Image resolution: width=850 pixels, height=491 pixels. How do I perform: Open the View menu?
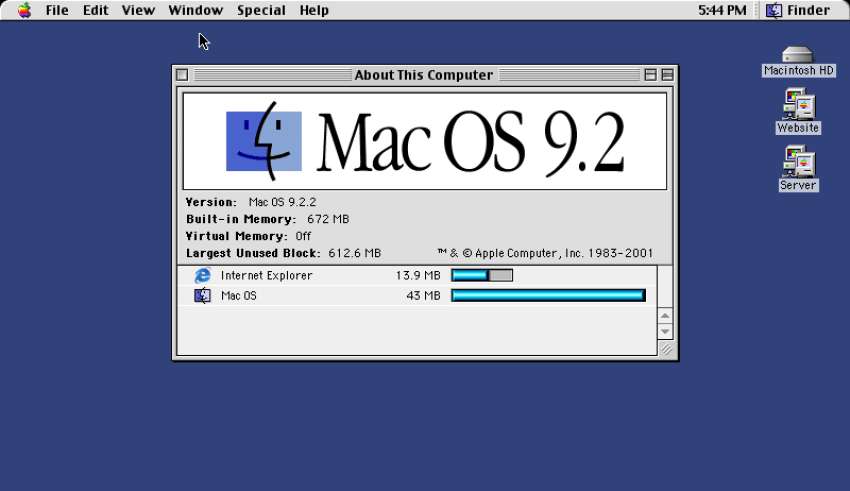tap(138, 10)
